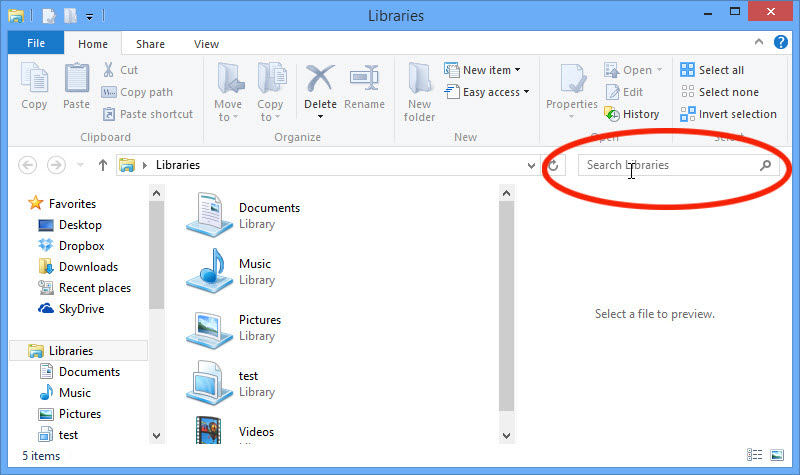The image size is (800, 475).
Task: Click the Help question mark icon
Action: pos(781,42)
